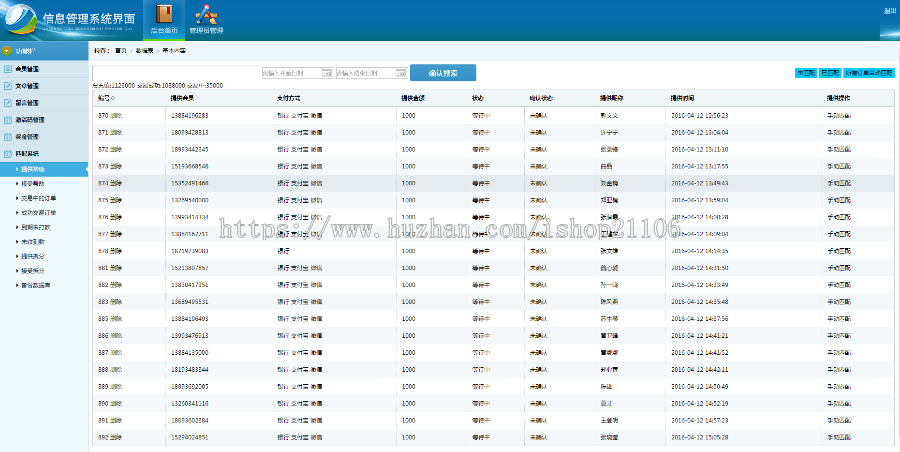Open 提供拆分 submenu item
900x452 pixels.
[33, 256]
